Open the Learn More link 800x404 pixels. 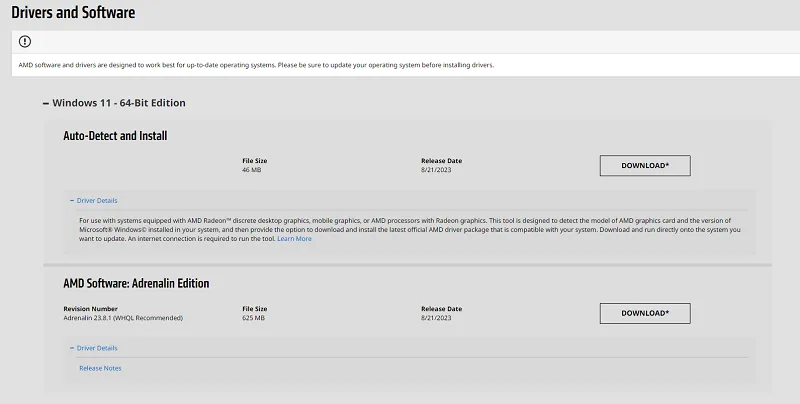tap(294, 239)
